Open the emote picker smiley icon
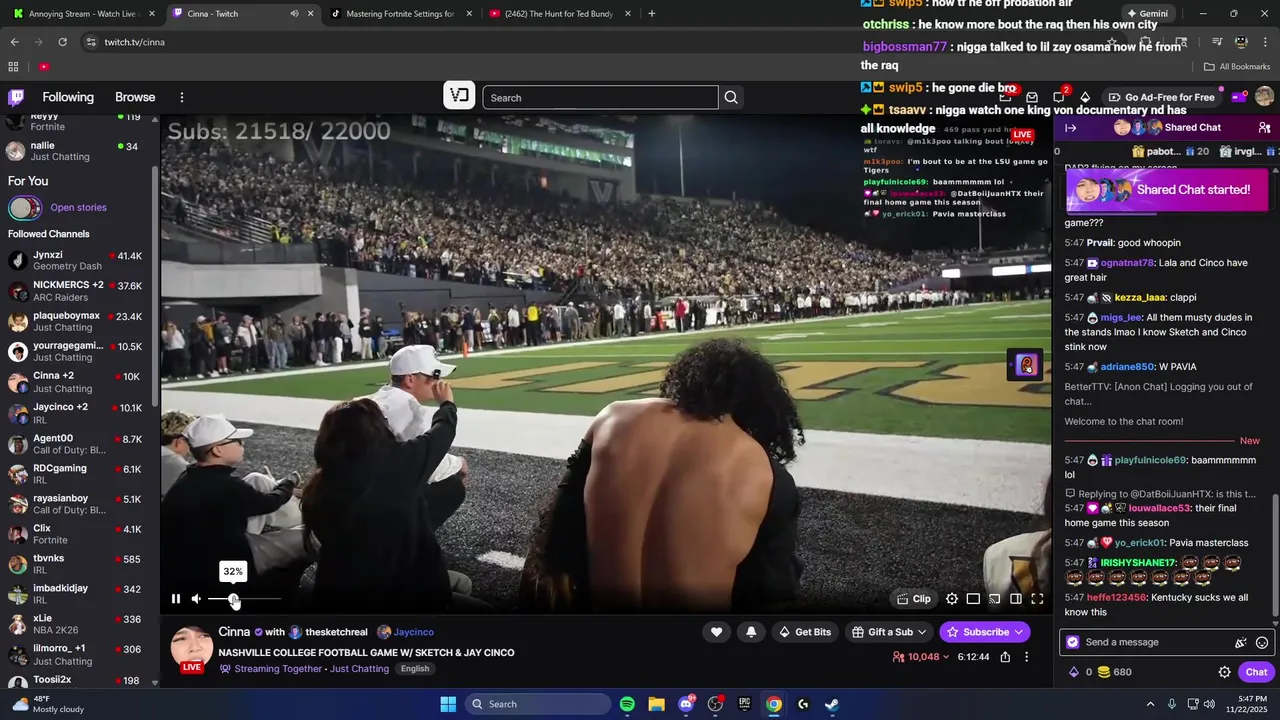 point(1262,642)
